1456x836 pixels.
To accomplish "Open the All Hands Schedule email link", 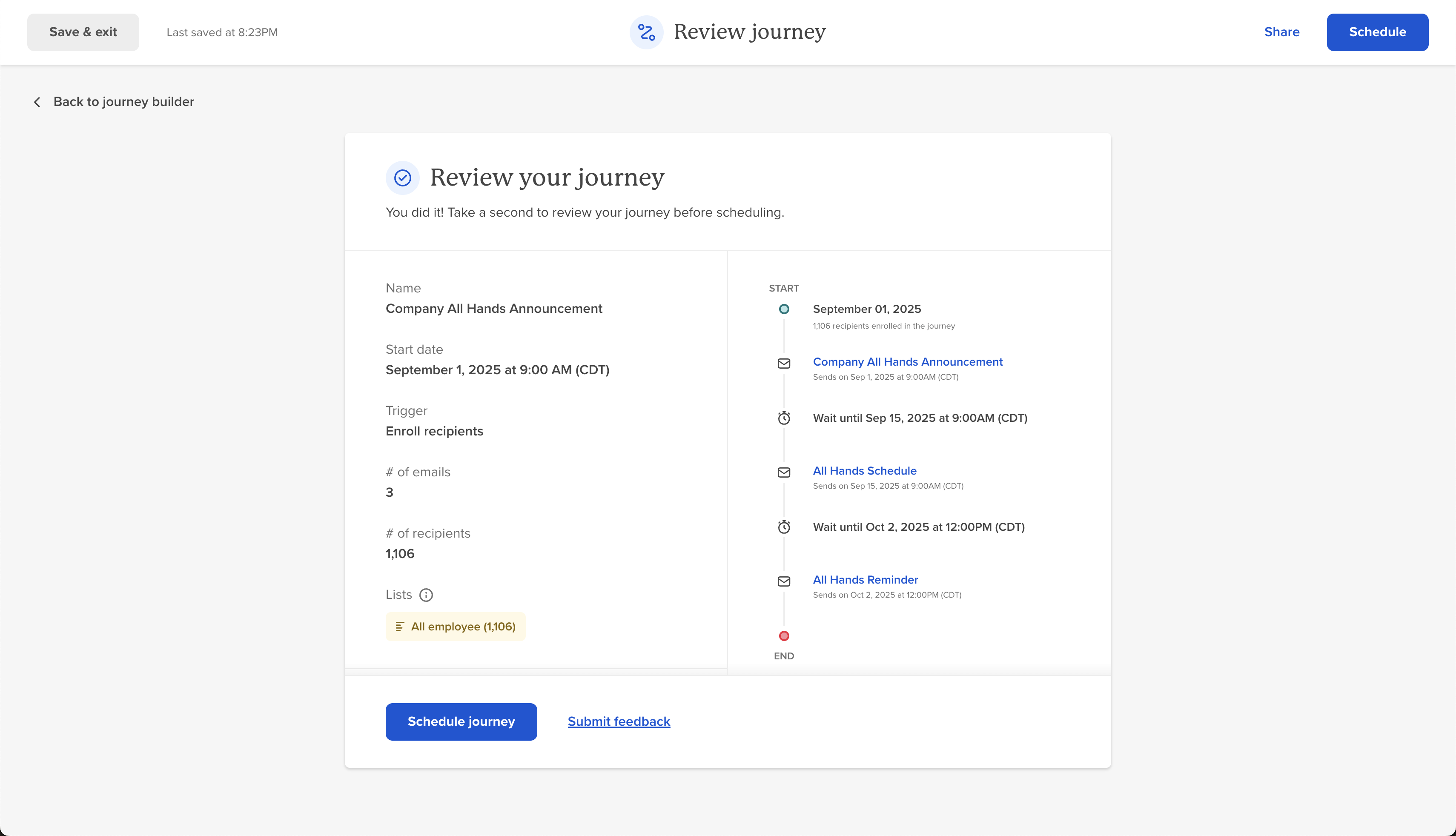I will (865, 471).
